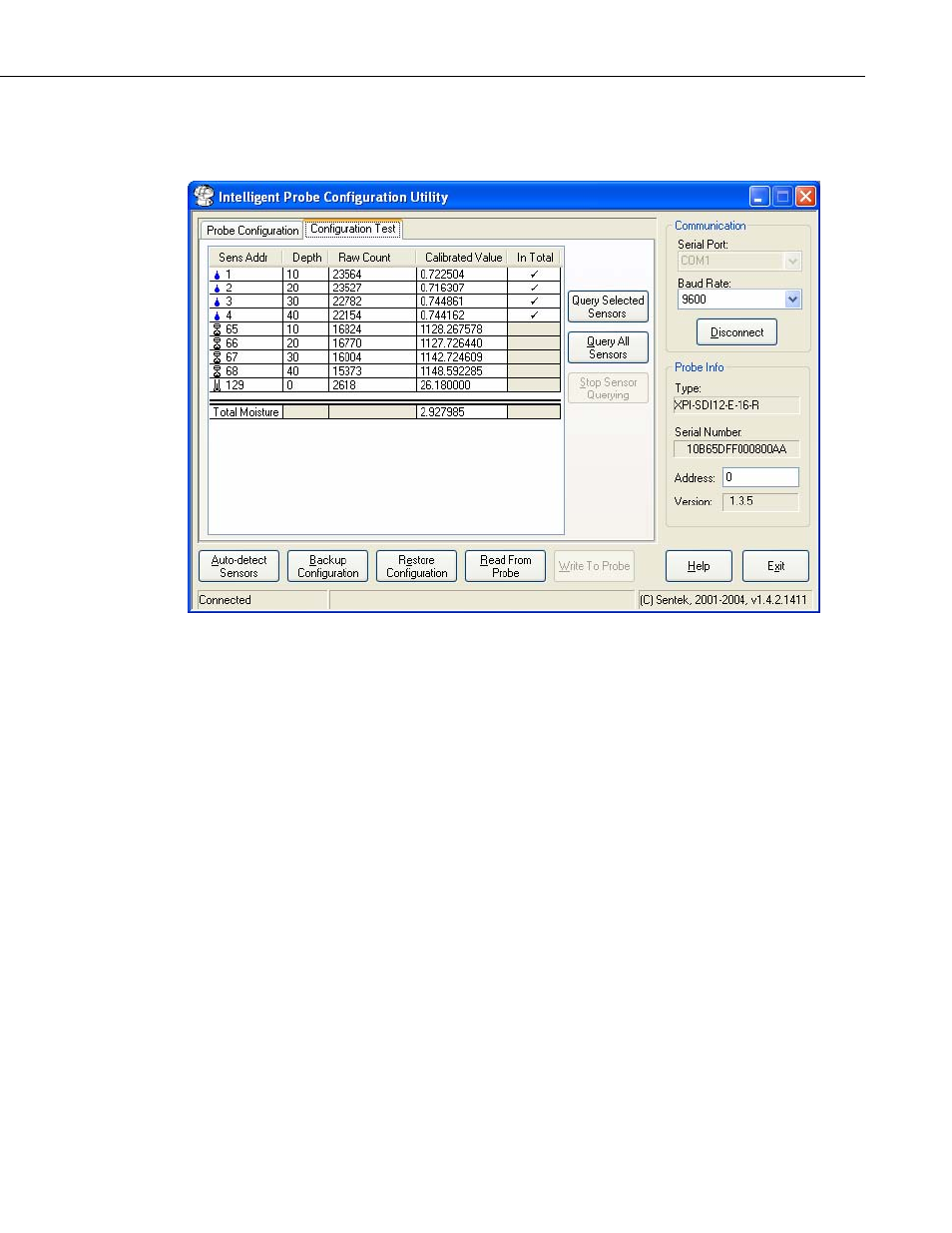Select the Configuration Test tab
952x1233 pixels.
tap(353, 229)
